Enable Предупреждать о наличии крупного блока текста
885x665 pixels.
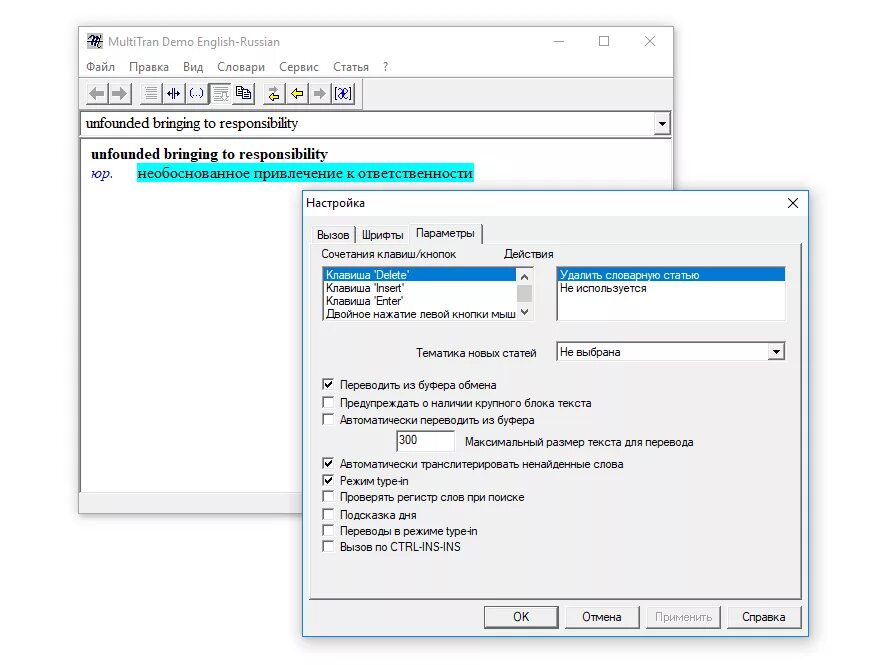328,402
